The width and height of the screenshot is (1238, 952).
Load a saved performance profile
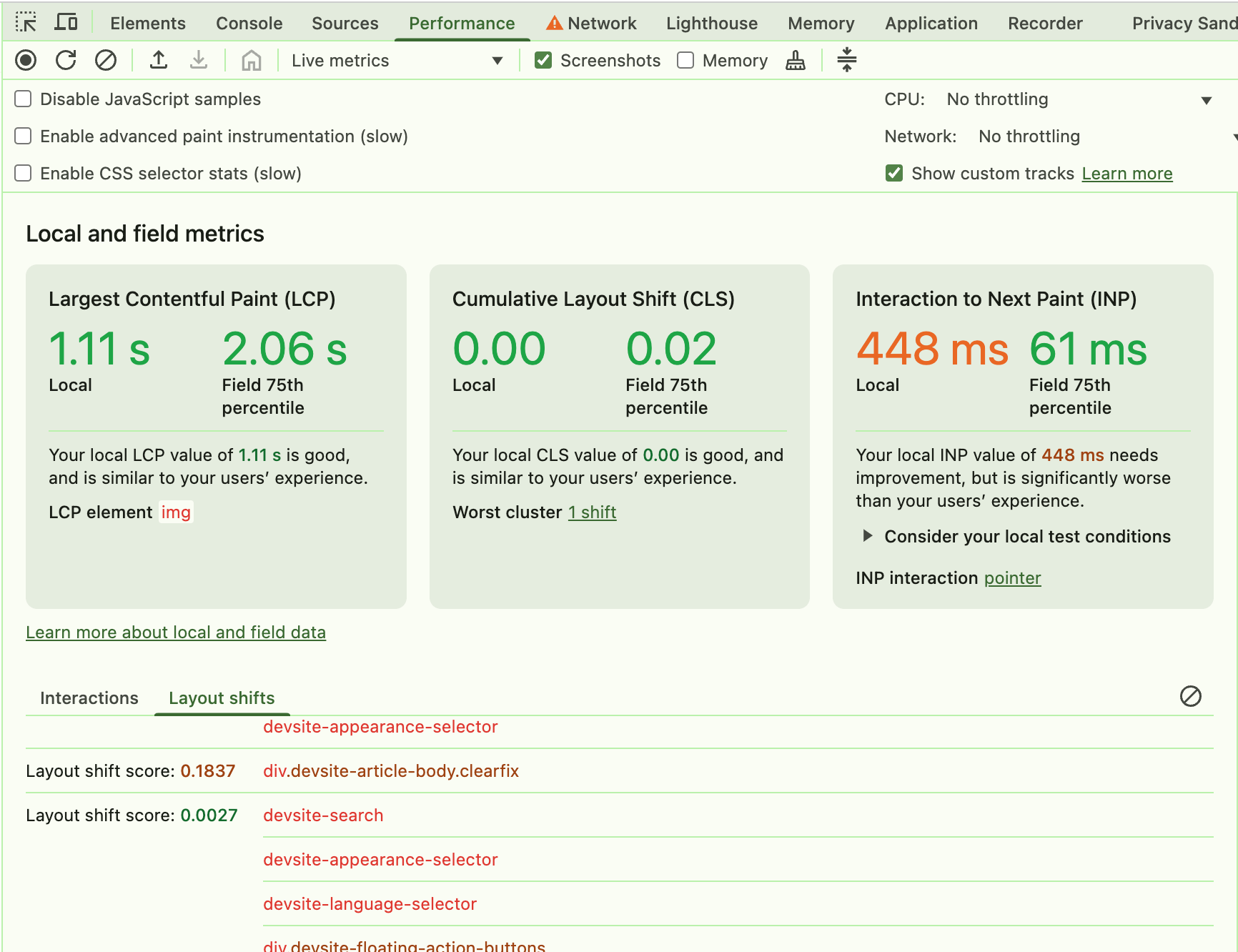(x=159, y=60)
